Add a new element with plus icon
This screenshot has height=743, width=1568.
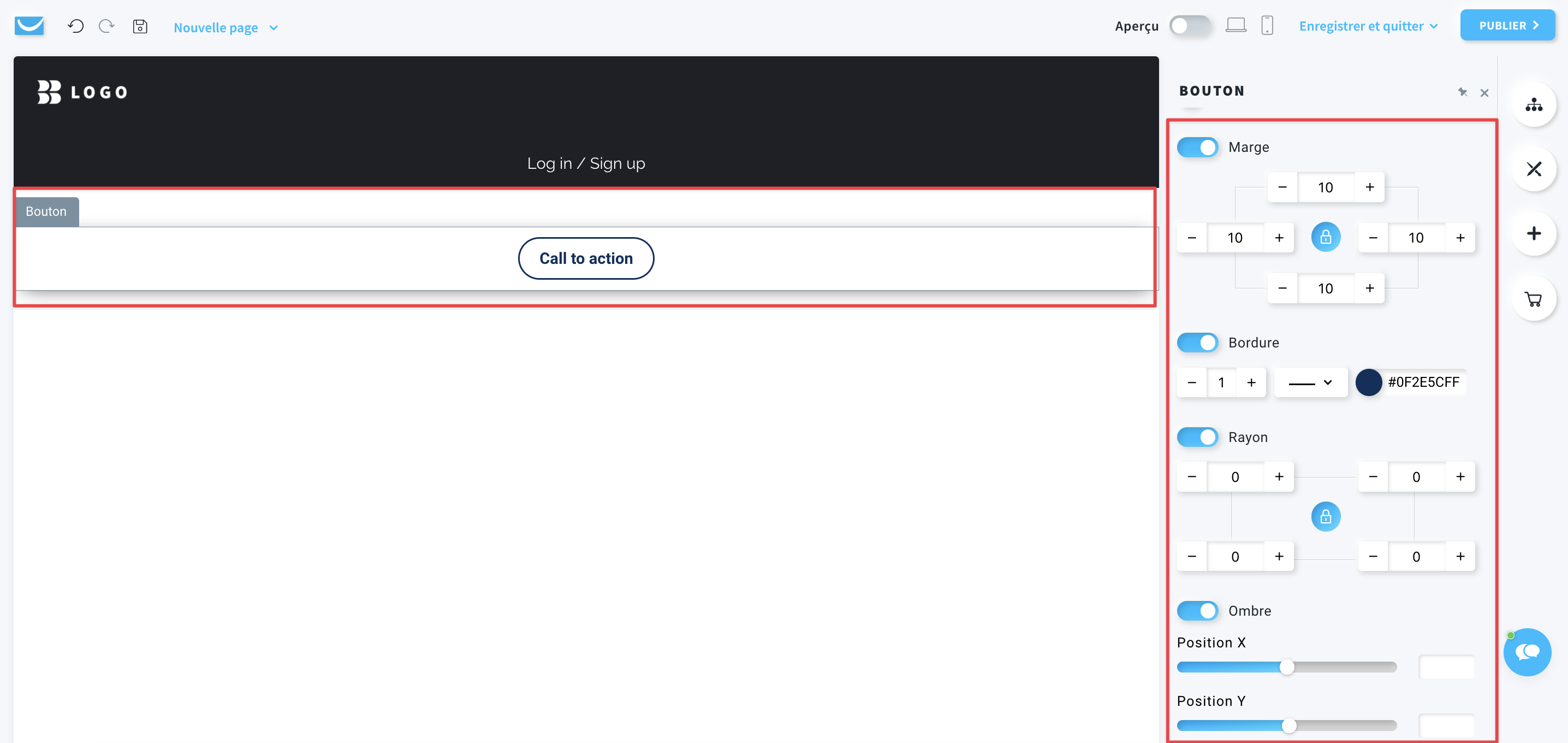[1533, 234]
